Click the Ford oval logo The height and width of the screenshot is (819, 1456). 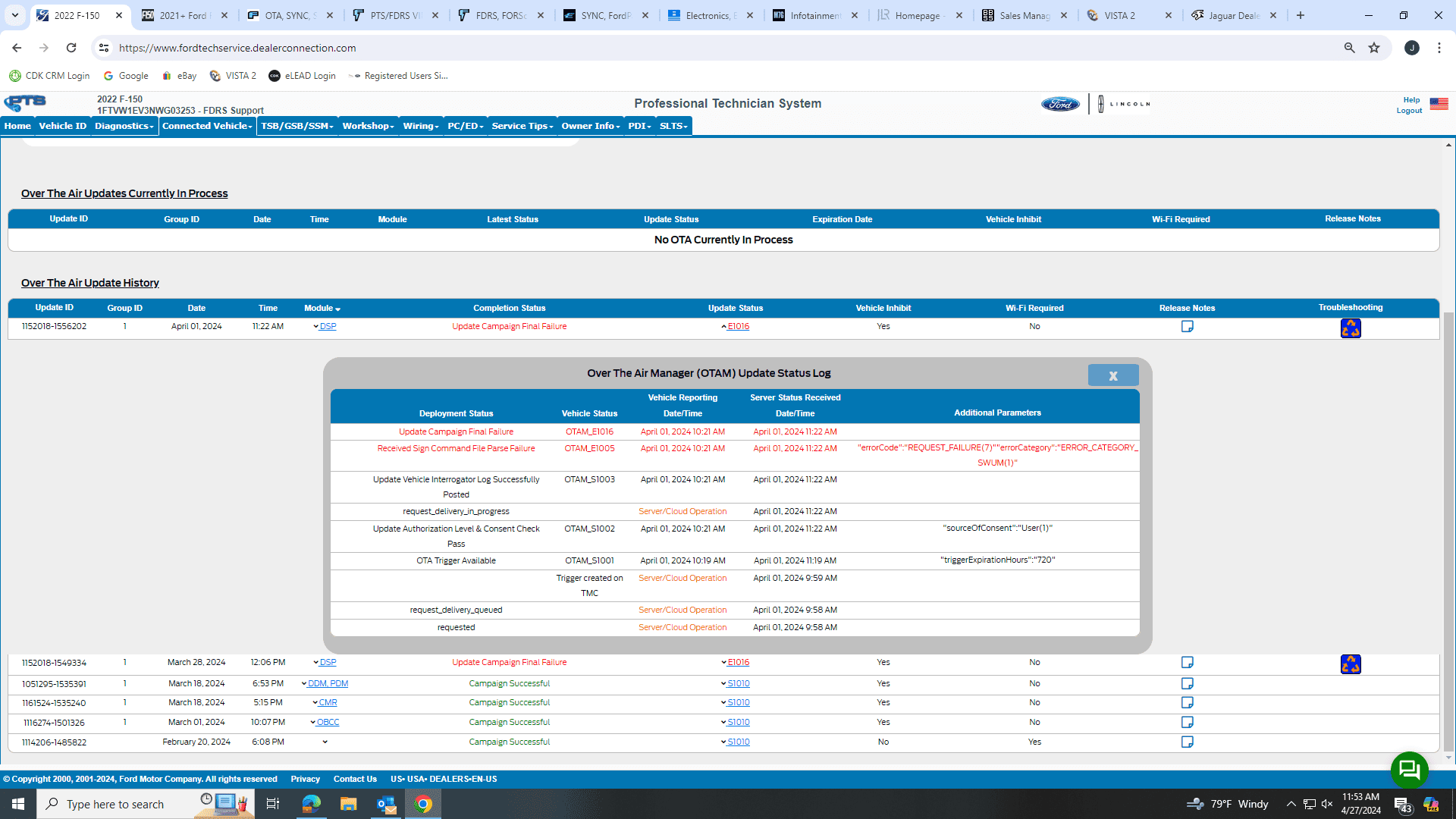pyautogui.click(x=1059, y=105)
